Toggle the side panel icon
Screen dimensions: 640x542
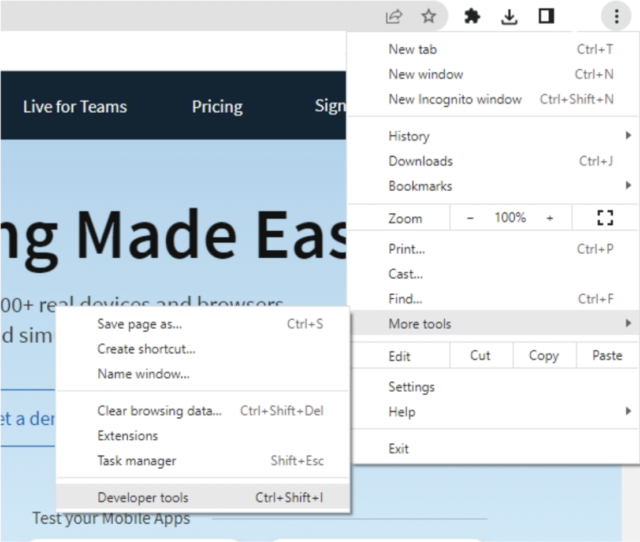(546, 16)
